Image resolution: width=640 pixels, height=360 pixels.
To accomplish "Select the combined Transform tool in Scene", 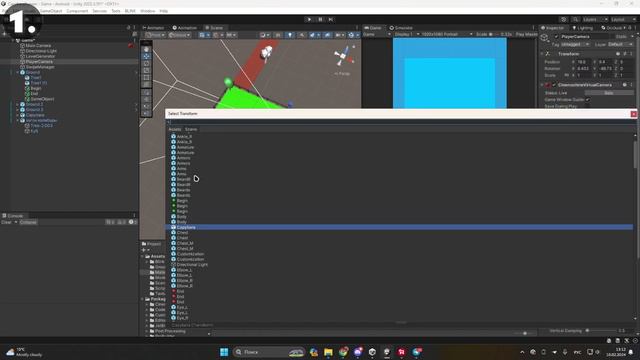I will pos(146,84).
